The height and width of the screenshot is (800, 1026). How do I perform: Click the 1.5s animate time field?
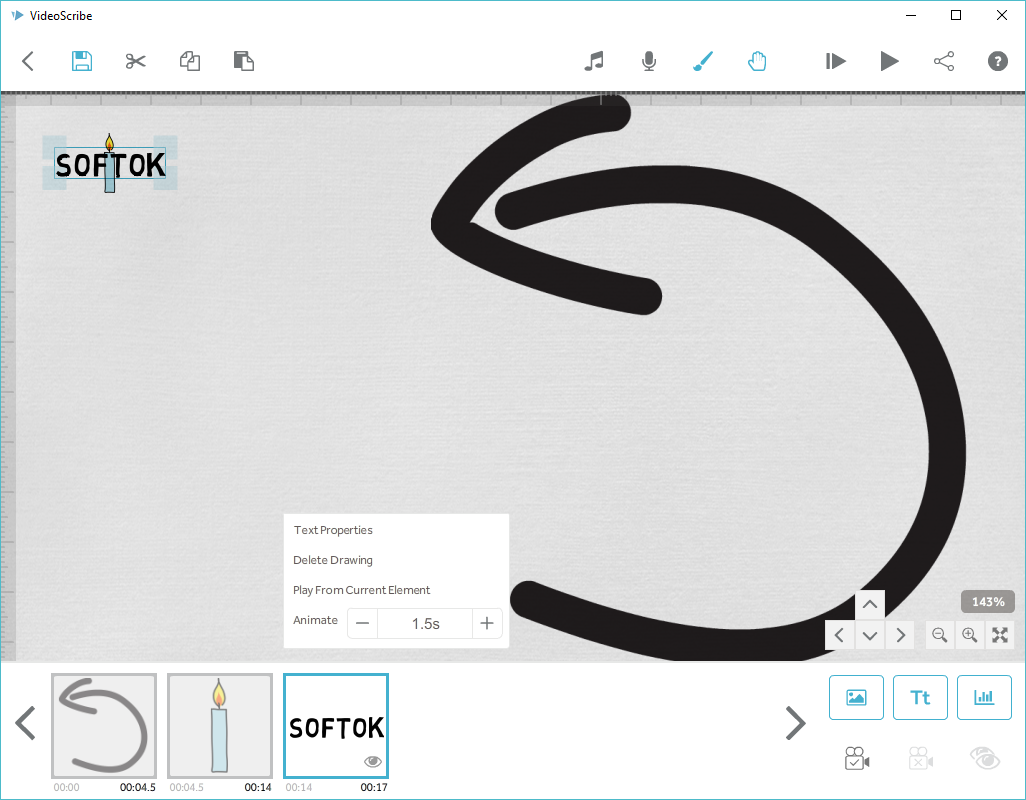[x=425, y=623]
